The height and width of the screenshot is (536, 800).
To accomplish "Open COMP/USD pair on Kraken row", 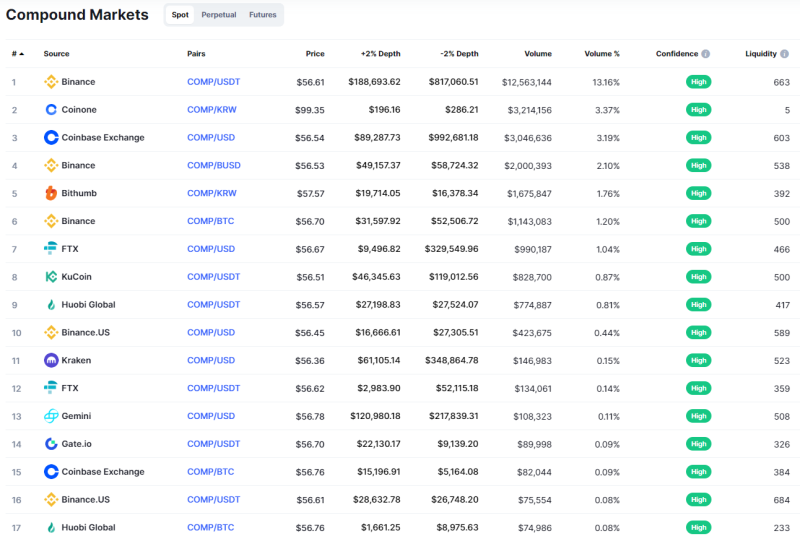I will click(x=211, y=360).
